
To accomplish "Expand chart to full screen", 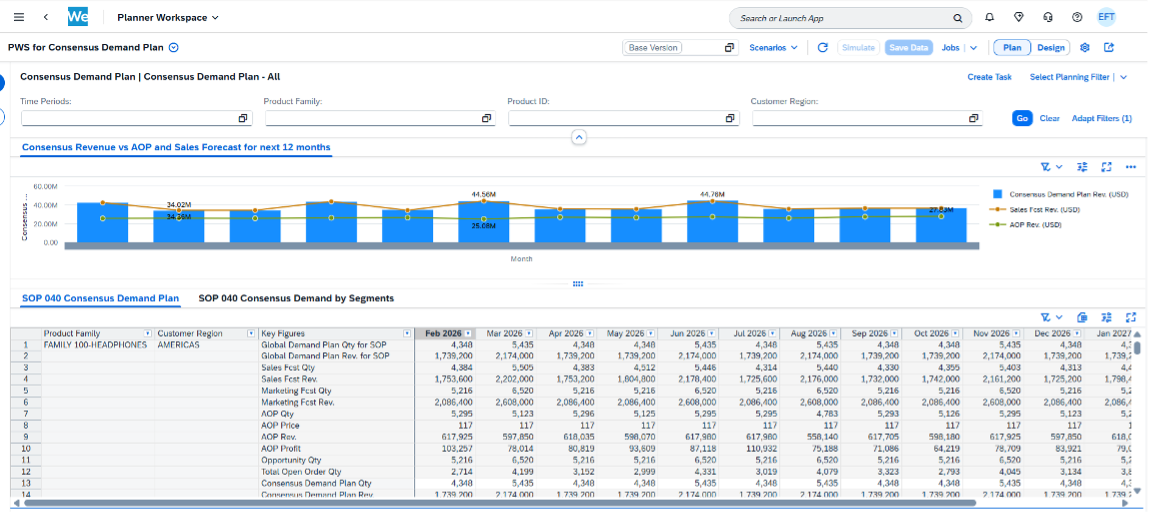I will [1106, 167].
